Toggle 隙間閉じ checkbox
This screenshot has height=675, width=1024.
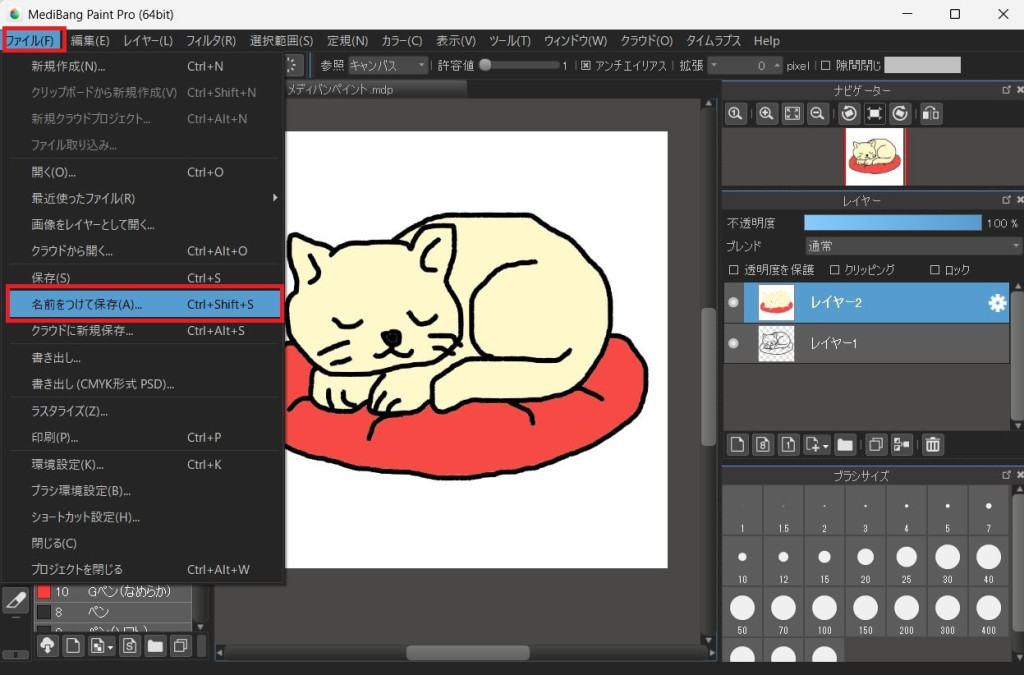825,65
